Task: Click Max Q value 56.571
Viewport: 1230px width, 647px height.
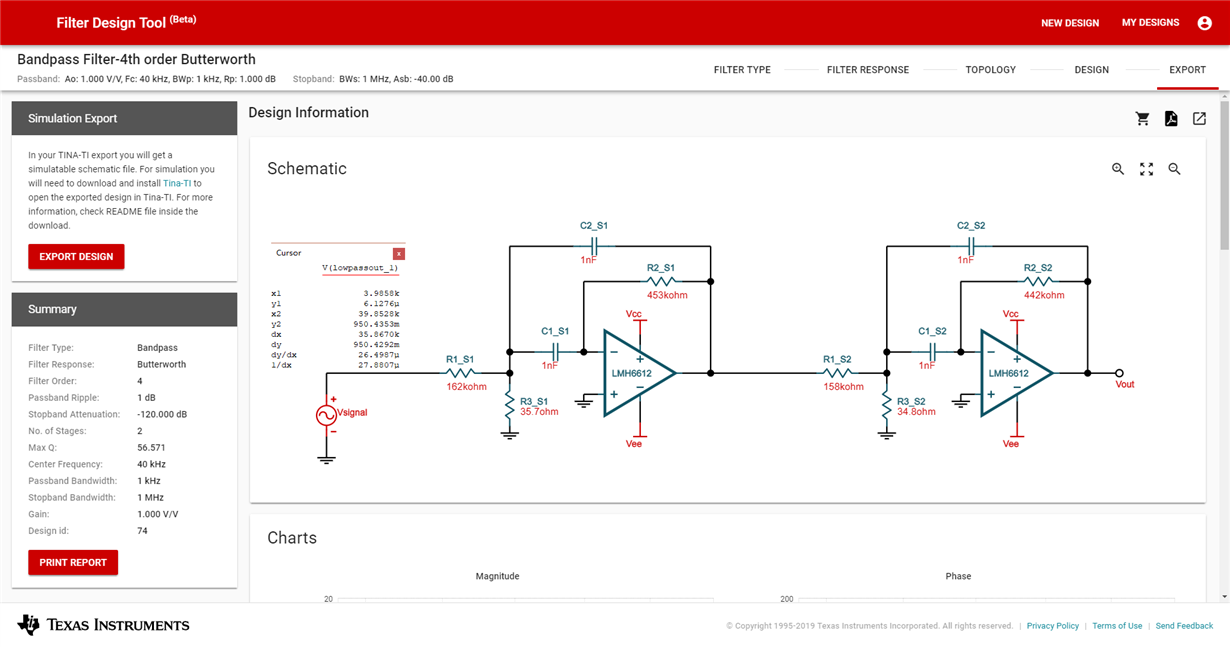Action: pos(152,448)
